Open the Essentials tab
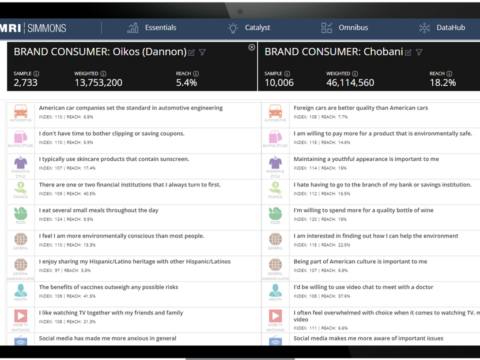This screenshot has width=480, height=360. 152,28
